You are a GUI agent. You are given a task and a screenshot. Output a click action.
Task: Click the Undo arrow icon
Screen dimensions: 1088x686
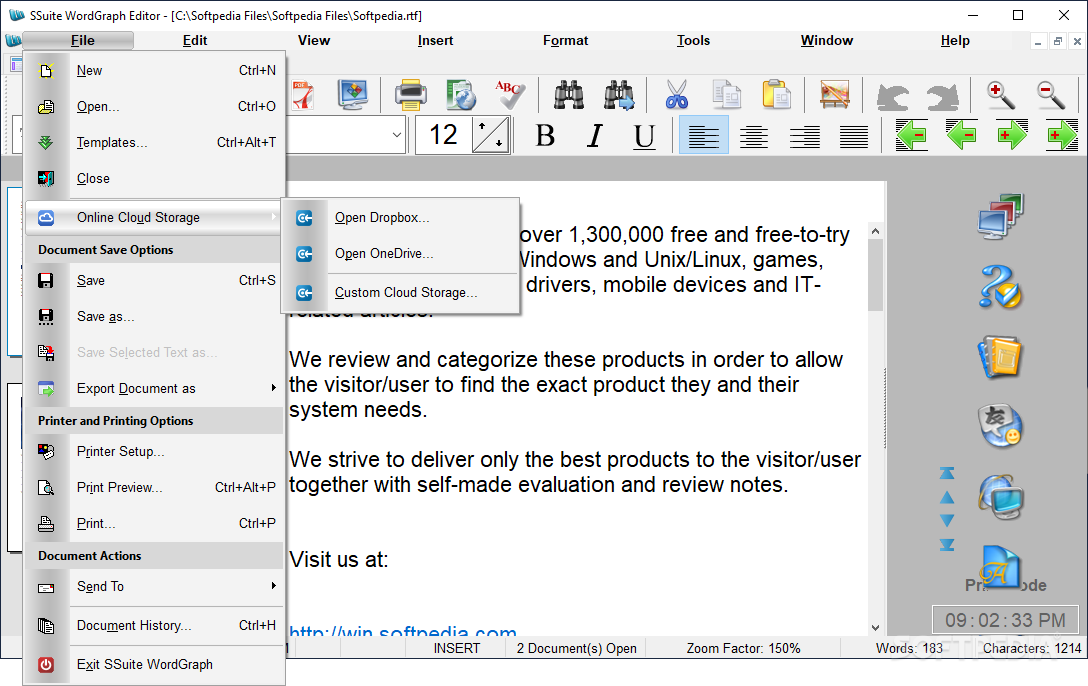[892, 96]
